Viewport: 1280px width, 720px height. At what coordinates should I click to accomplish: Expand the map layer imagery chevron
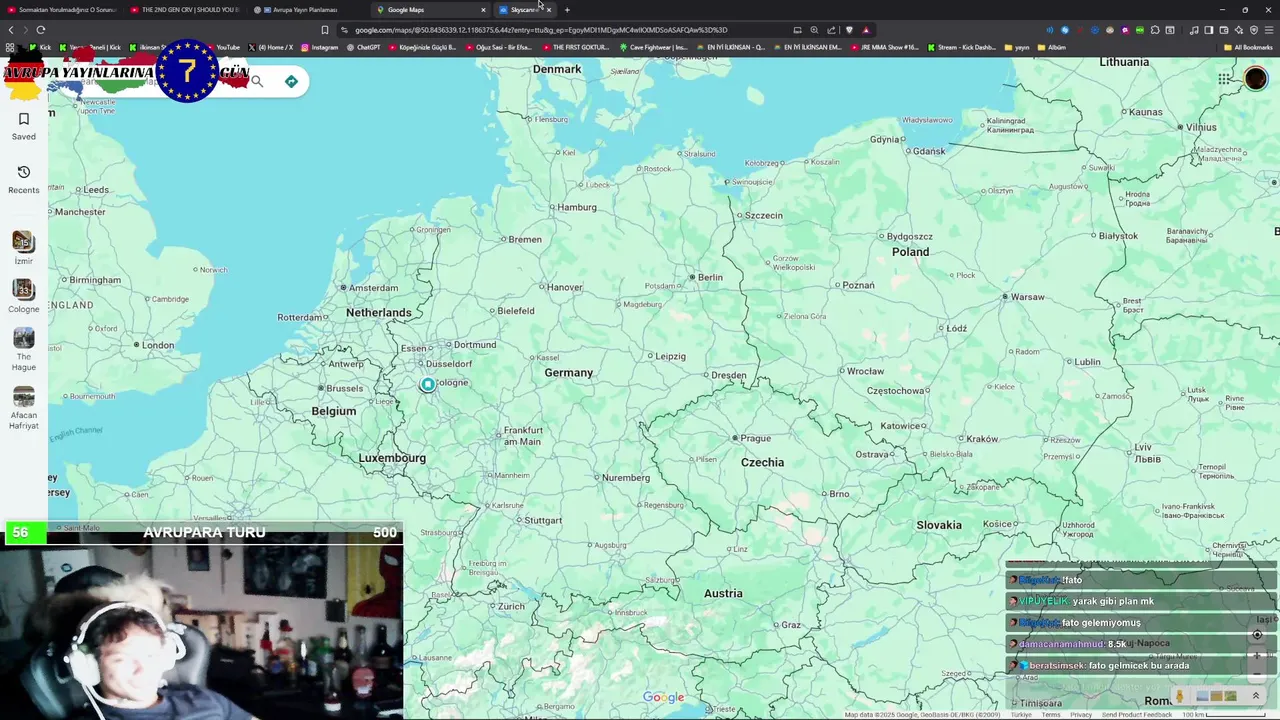pyautogui.click(x=1256, y=696)
